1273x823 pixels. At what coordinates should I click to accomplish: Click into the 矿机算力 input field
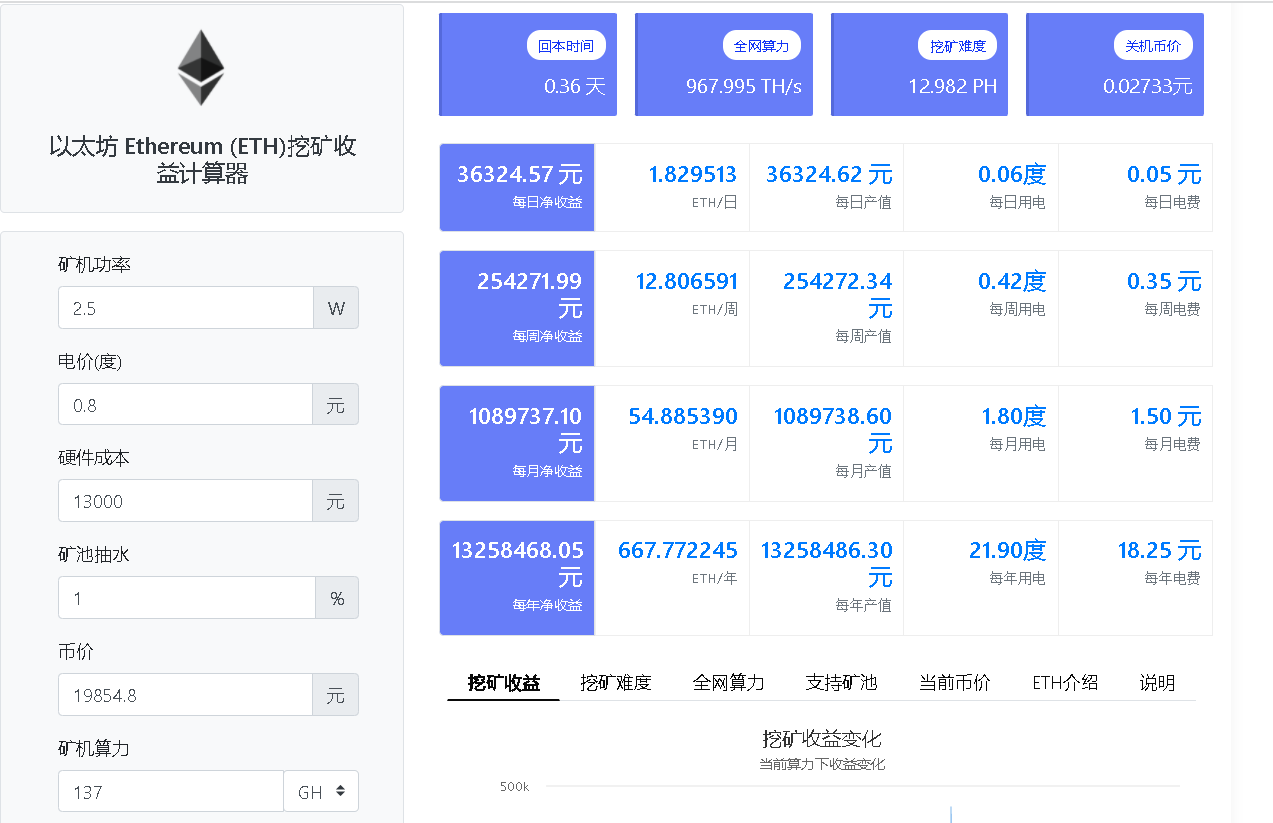tap(170, 790)
